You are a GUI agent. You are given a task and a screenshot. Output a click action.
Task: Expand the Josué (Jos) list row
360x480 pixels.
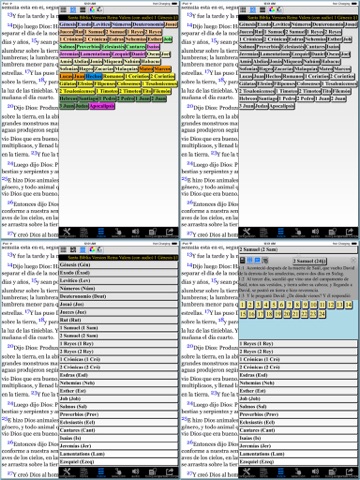click(x=118, y=304)
